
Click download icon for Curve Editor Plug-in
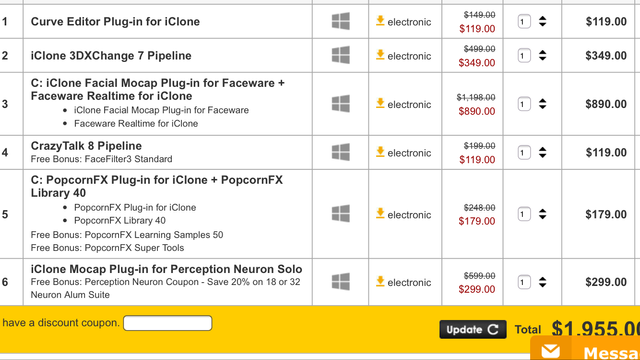tap(380, 21)
